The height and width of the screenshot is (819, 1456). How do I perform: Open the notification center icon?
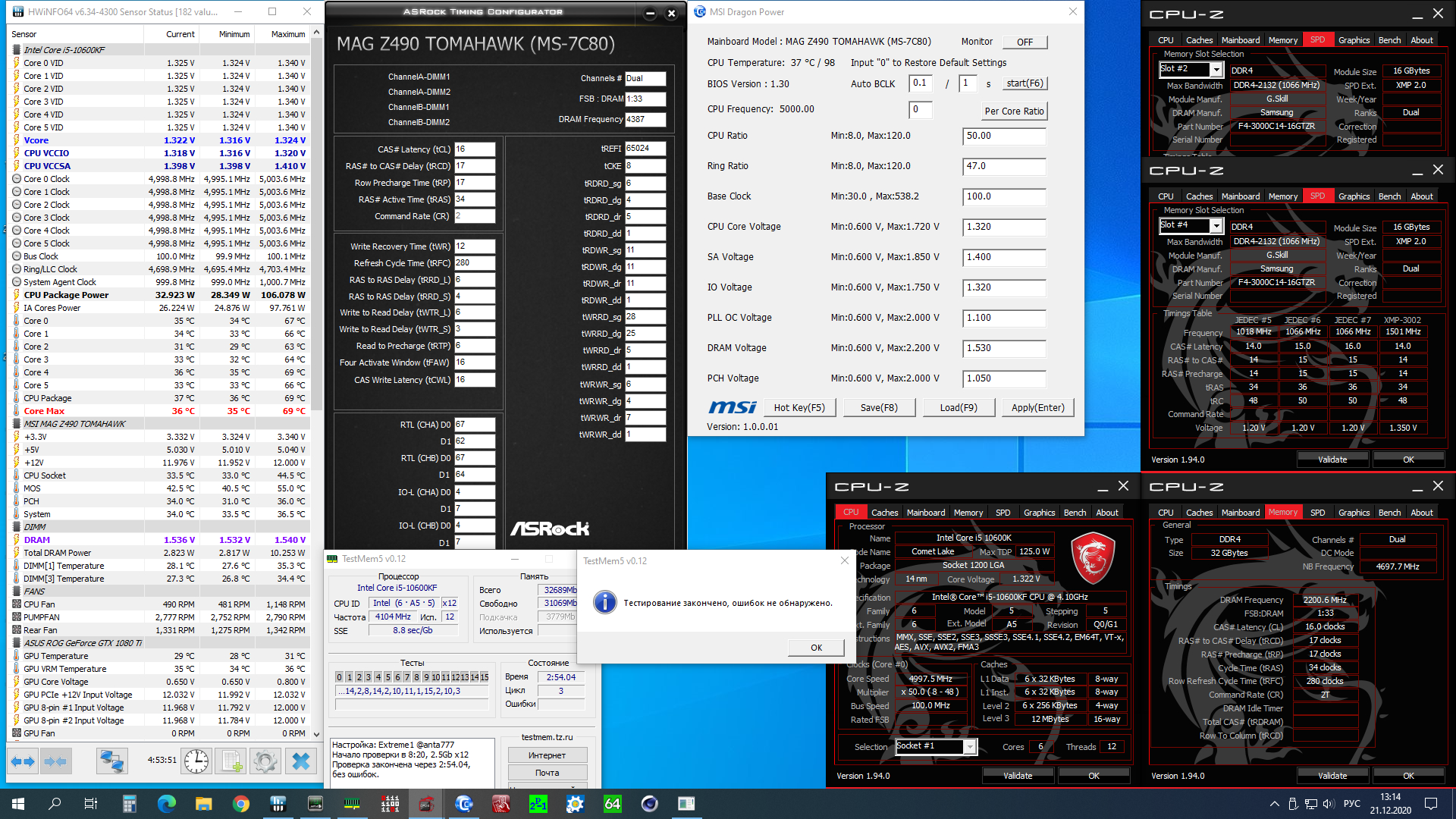[x=1431, y=804]
